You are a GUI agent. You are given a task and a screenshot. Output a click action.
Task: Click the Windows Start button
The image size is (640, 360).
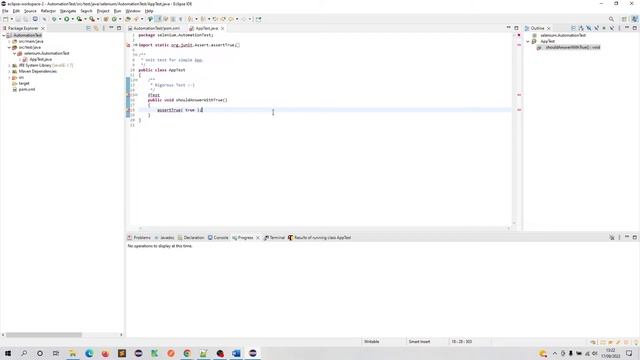pyautogui.click(x=8, y=353)
